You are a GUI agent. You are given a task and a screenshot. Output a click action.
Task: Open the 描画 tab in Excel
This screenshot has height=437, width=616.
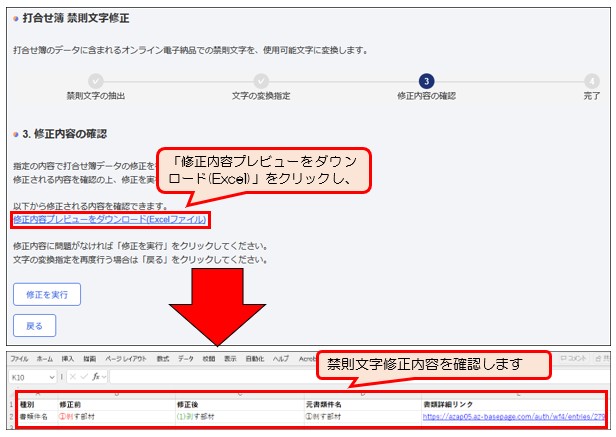(90, 359)
